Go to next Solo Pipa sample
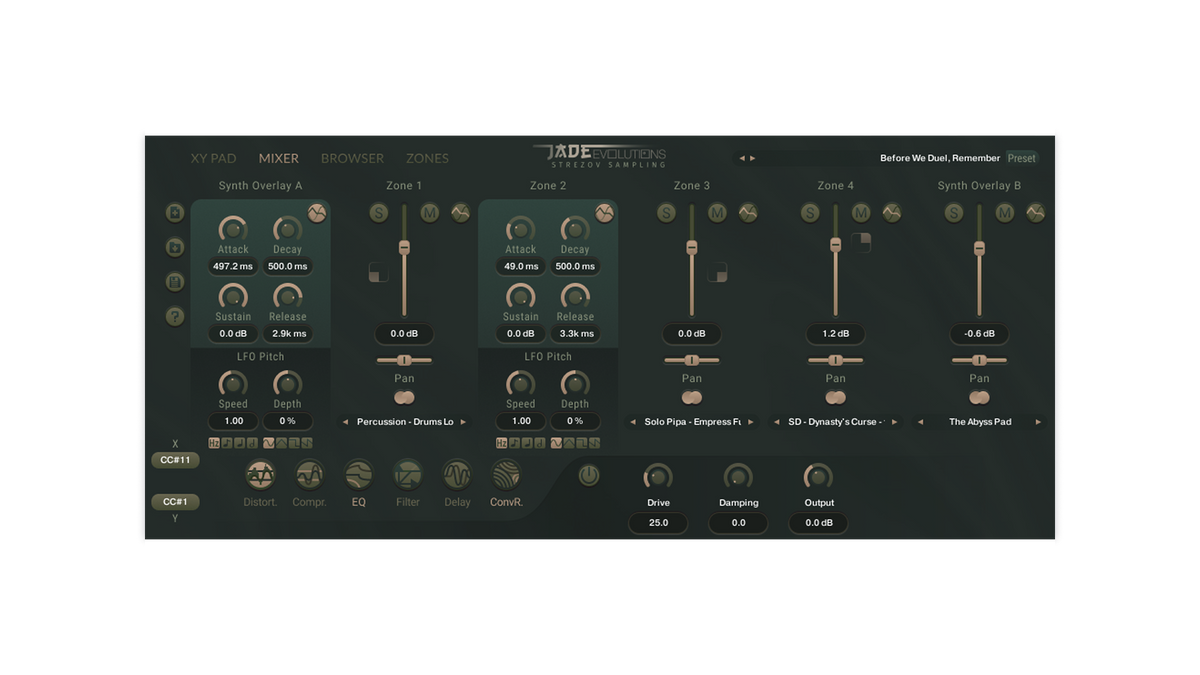Viewport: 1200px width, 675px height. [x=751, y=422]
